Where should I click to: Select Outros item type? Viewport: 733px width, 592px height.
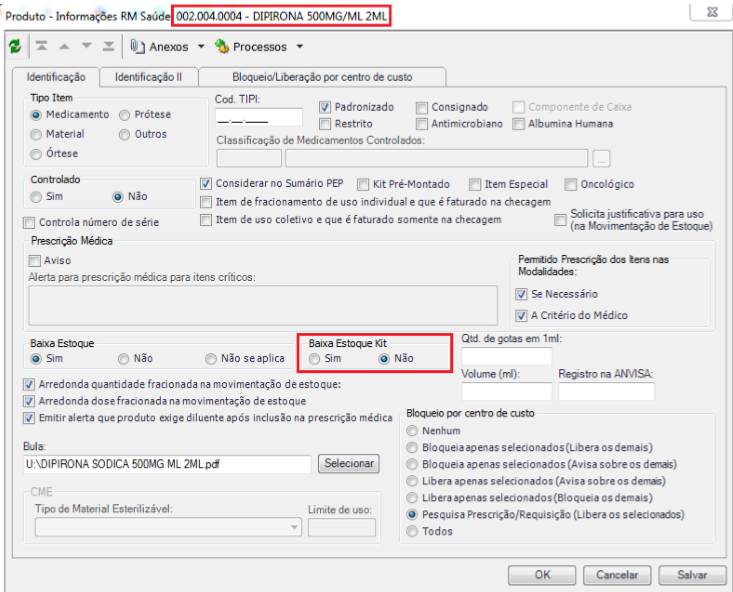124,135
